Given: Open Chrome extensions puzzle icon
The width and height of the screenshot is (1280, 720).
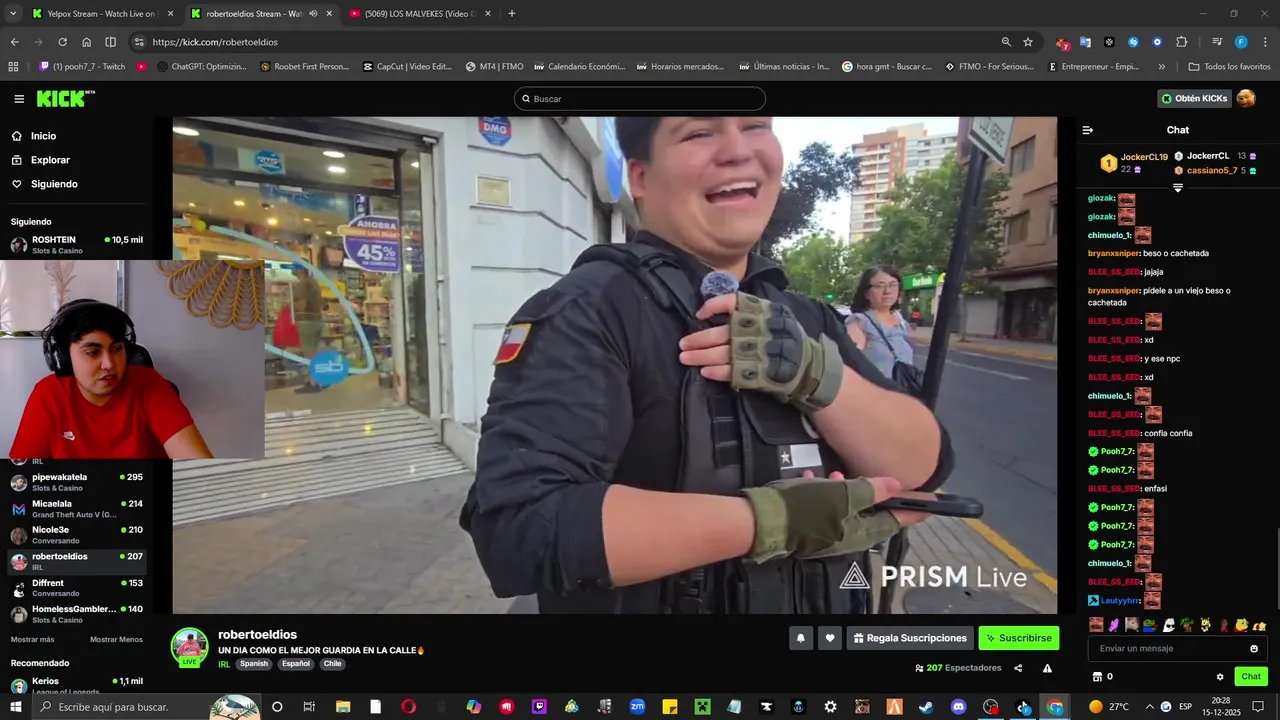Looking at the screenshot, I should (x=1181, y=42).
